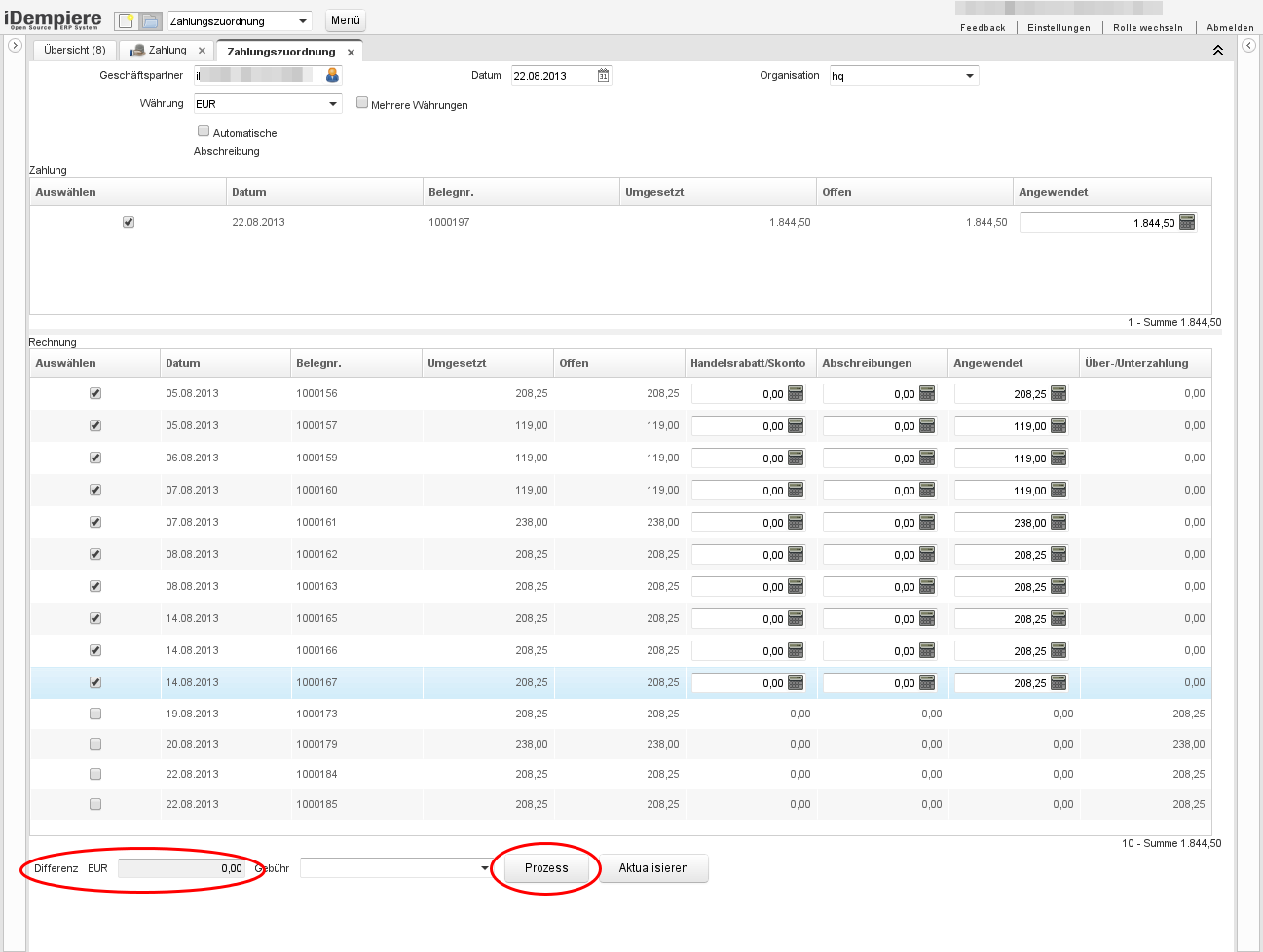Screen dimensions: 1263x952
Task: Toggle the Mehrere Währungen checkbox
Action: [362, 102]
